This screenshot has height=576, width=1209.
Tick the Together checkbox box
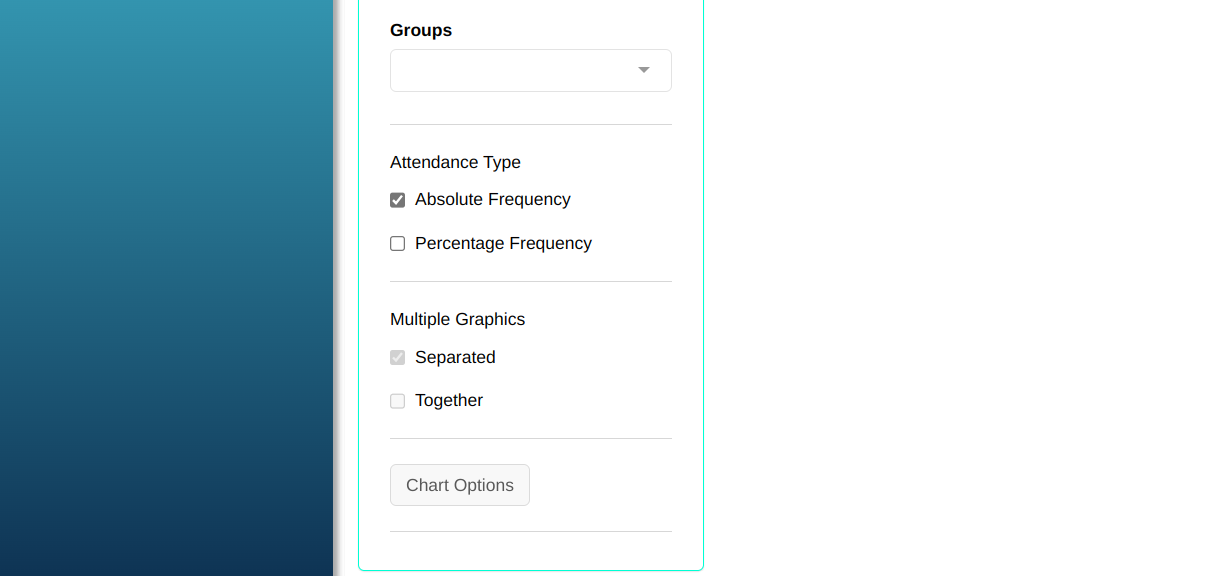click(398, 401)
